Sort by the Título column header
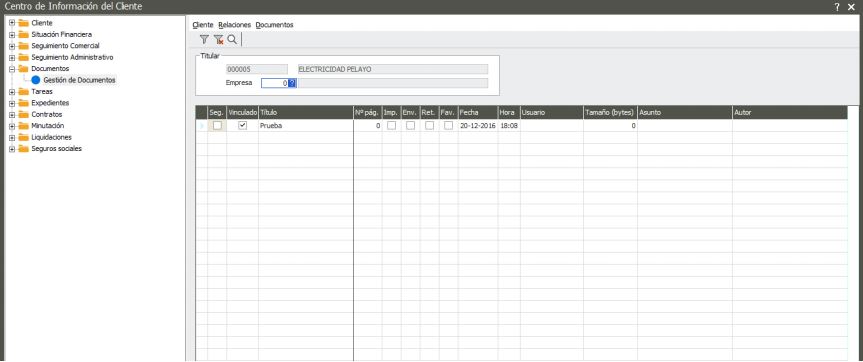This screenshot has width=863, height=362. [305, 112]
